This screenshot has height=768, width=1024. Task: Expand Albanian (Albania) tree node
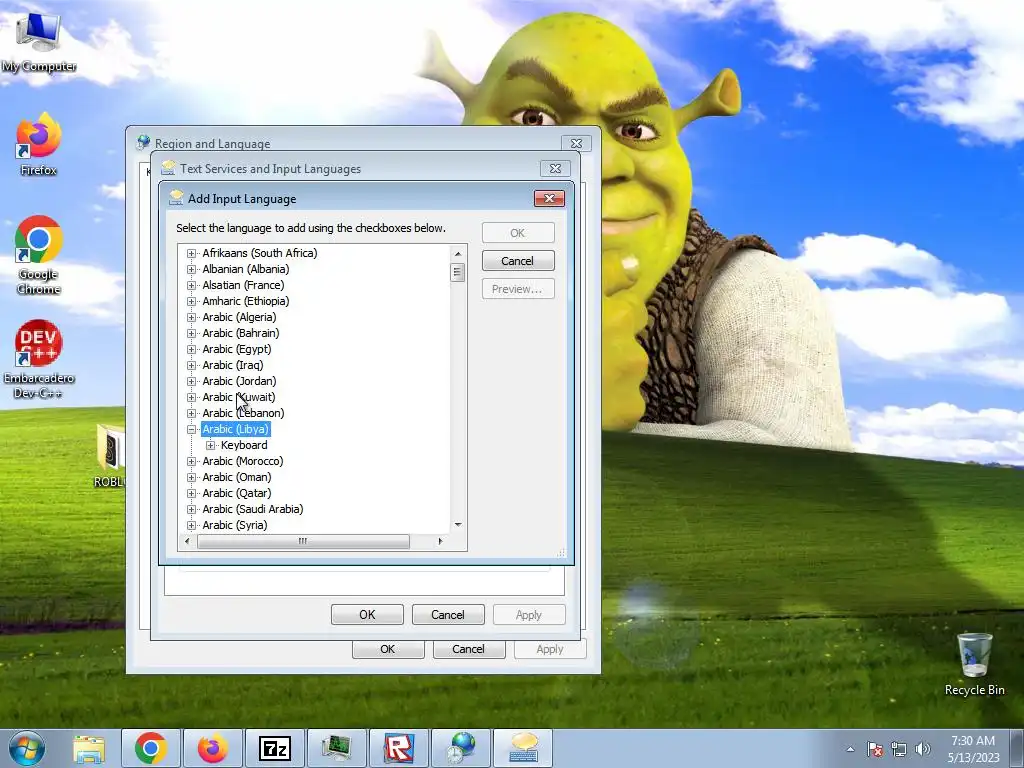tap(191, 269)
